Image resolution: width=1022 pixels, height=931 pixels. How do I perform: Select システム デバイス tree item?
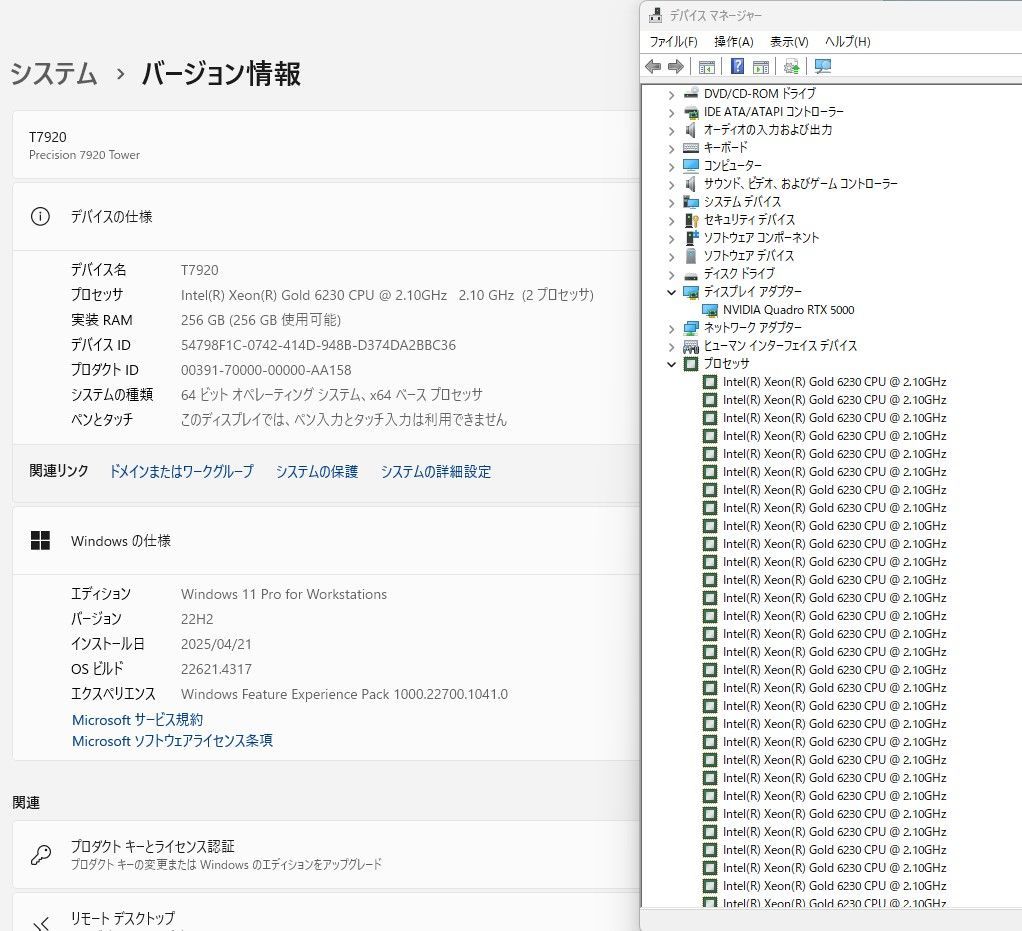pyautogui.click(x=742, y=202)
